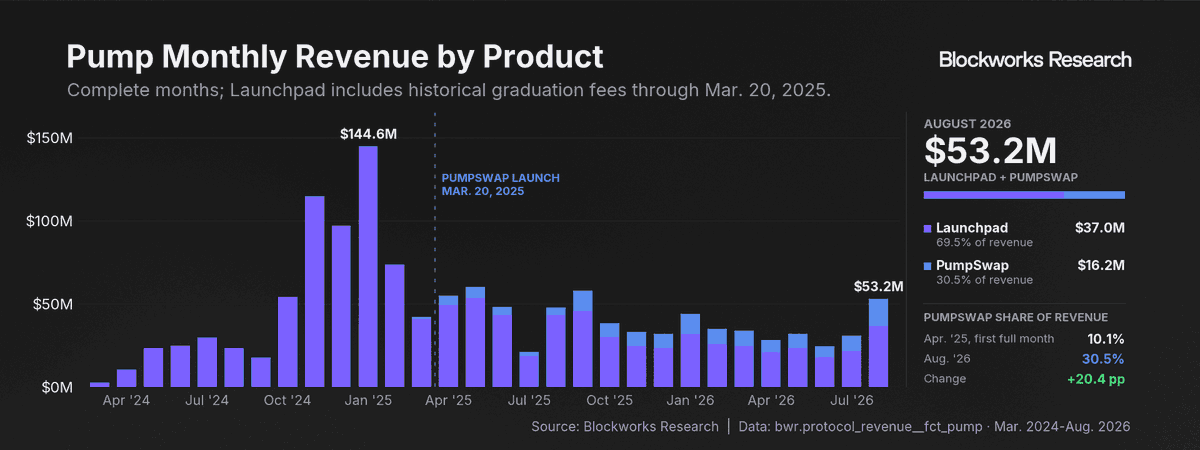Click the $16.2M PumpSwap value
The width and height of the screenshot is (1200, 450).
(1101, 266)
